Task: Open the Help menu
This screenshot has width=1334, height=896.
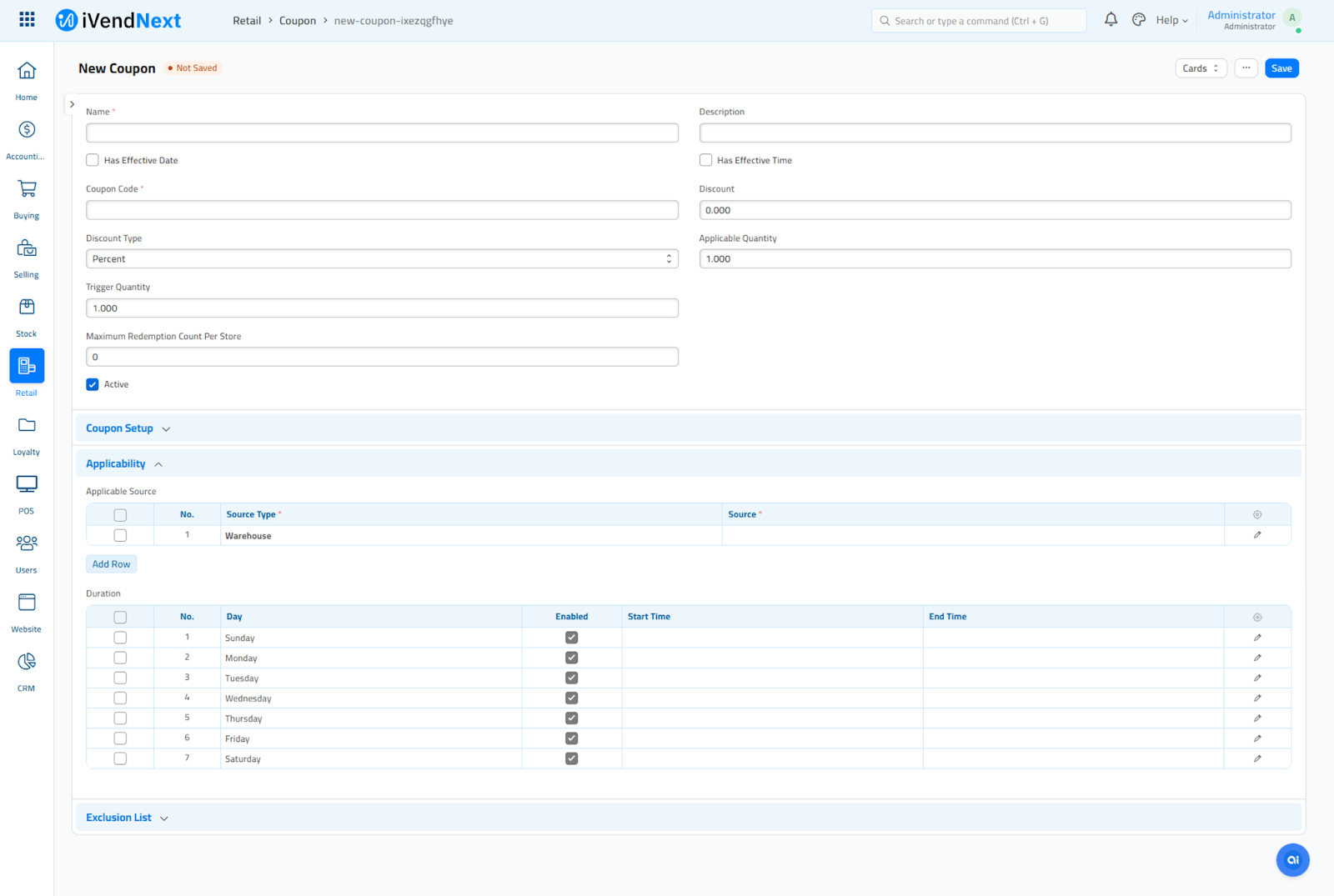Action: point(1171,20)
